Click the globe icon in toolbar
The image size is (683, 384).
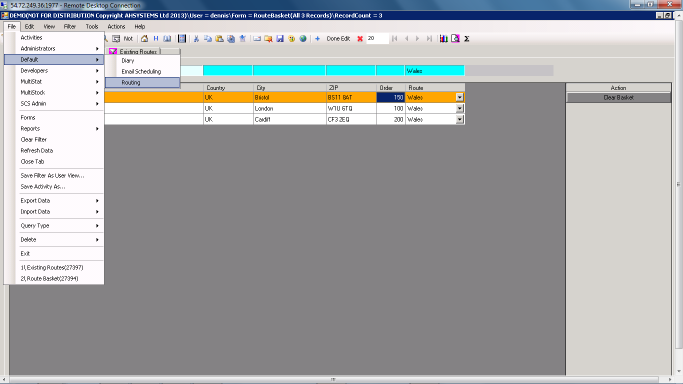[303, 39]
